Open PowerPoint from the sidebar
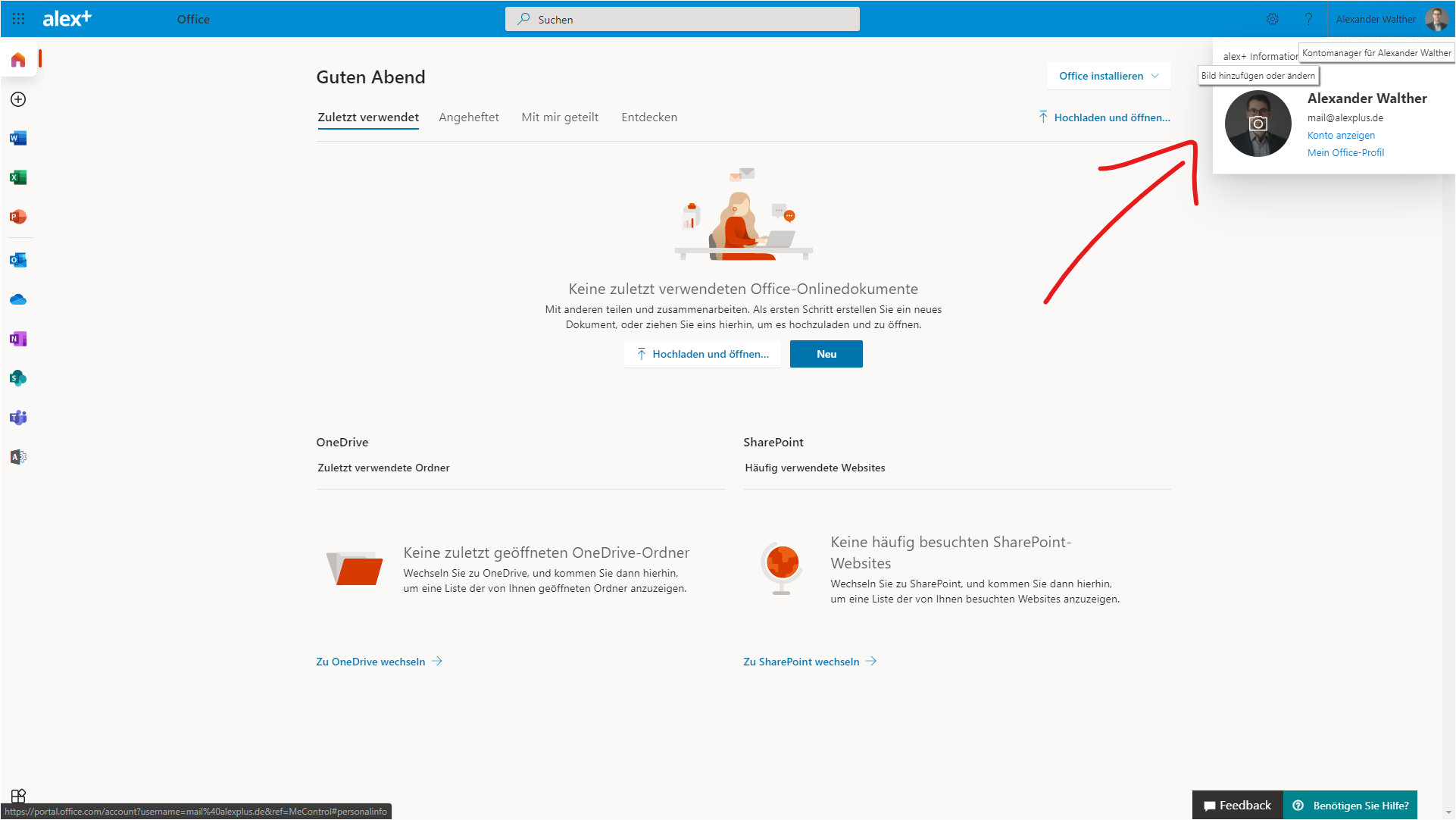Viewport: 1456px width, 820px height. point(18,217)
